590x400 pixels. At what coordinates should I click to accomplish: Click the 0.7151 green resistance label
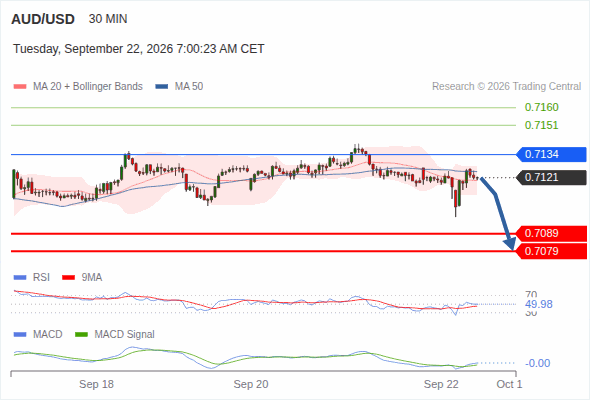point(541,125)
